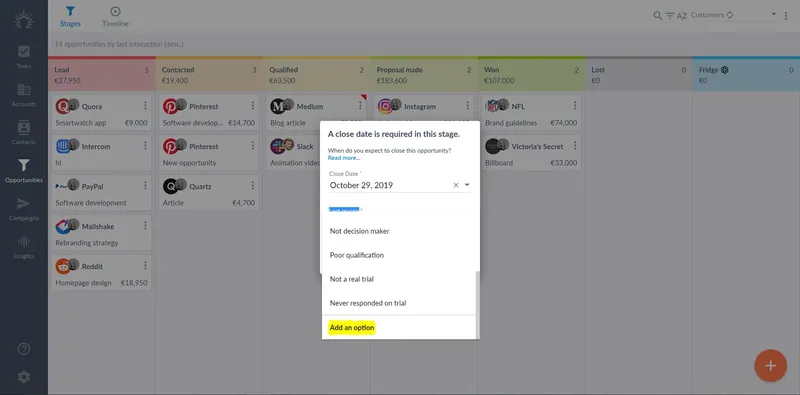Click the Fridge stage header
This screenshot has height=395, width=800.
click(746, 75)
